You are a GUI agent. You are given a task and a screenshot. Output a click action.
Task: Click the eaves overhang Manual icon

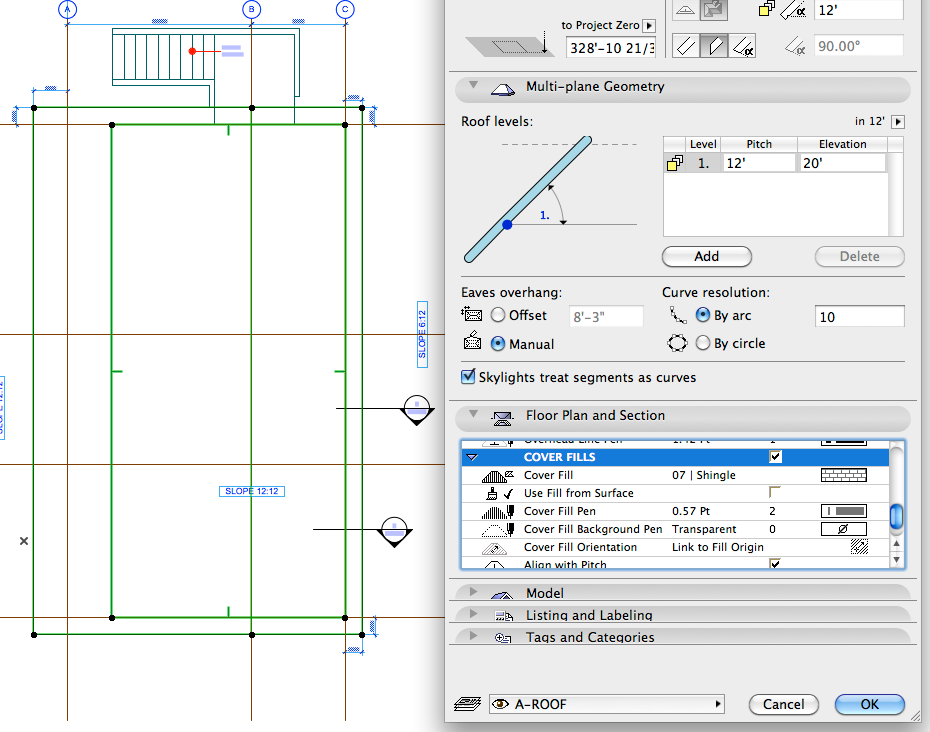pyautogui.click(x=472, y=341)
